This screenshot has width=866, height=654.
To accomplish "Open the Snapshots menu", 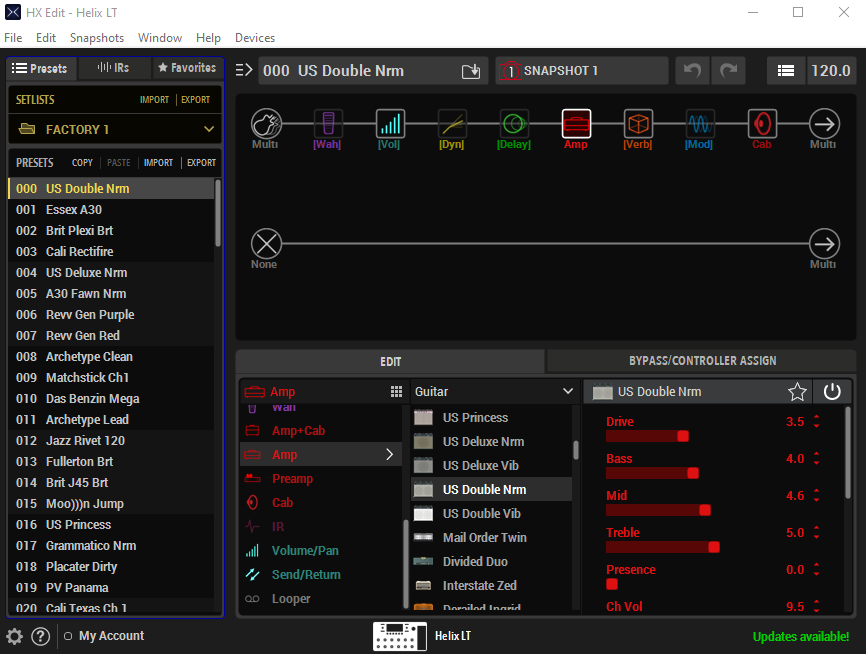I will tap(97, 38).
